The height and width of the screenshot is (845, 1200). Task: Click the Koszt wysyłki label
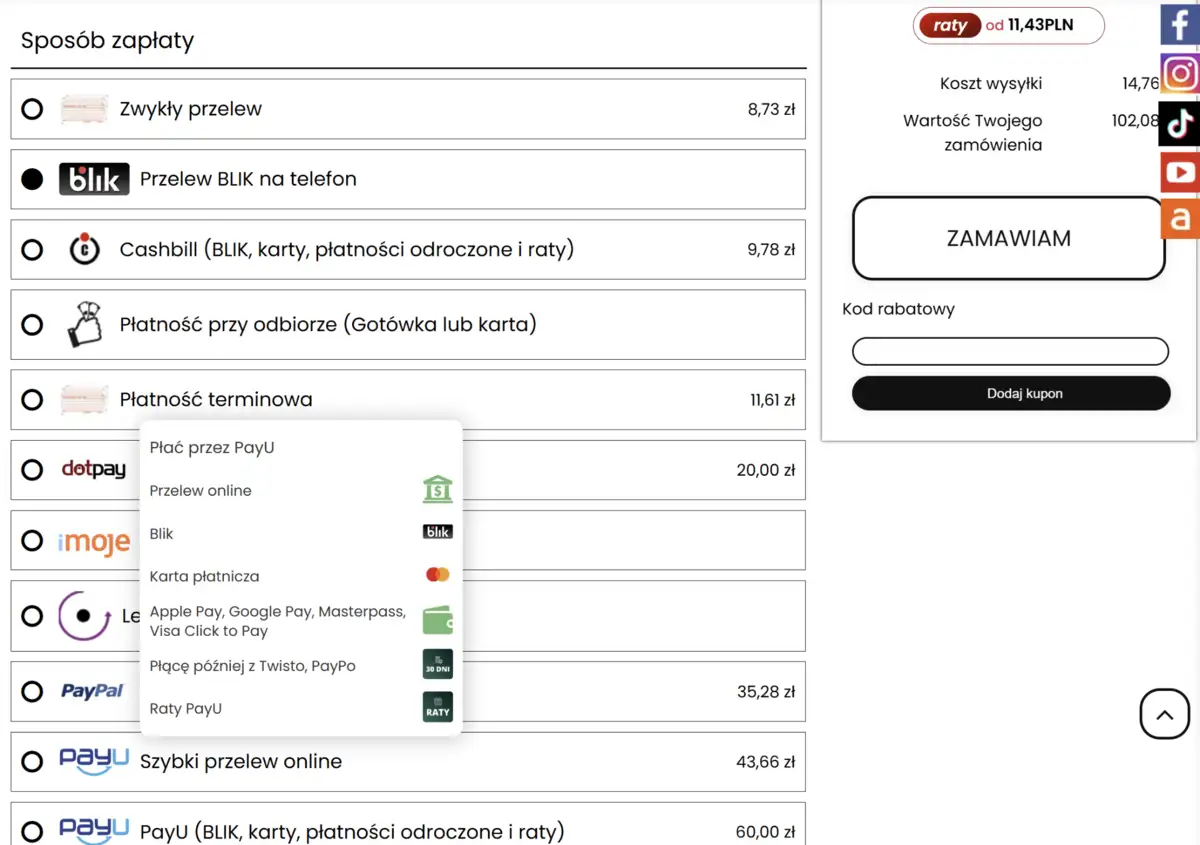click(991, 84)
